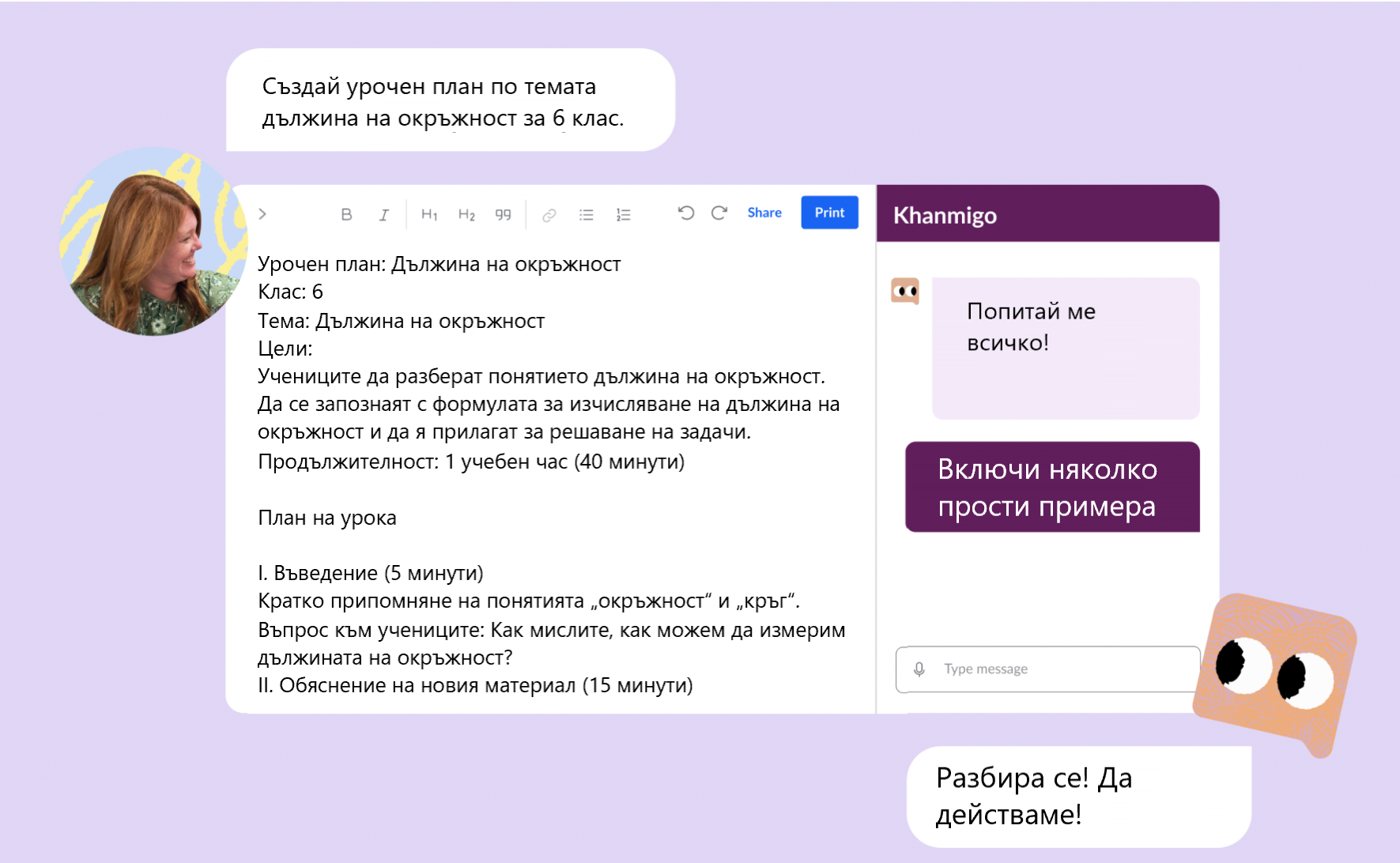Focus the Type message input field

1048,669
